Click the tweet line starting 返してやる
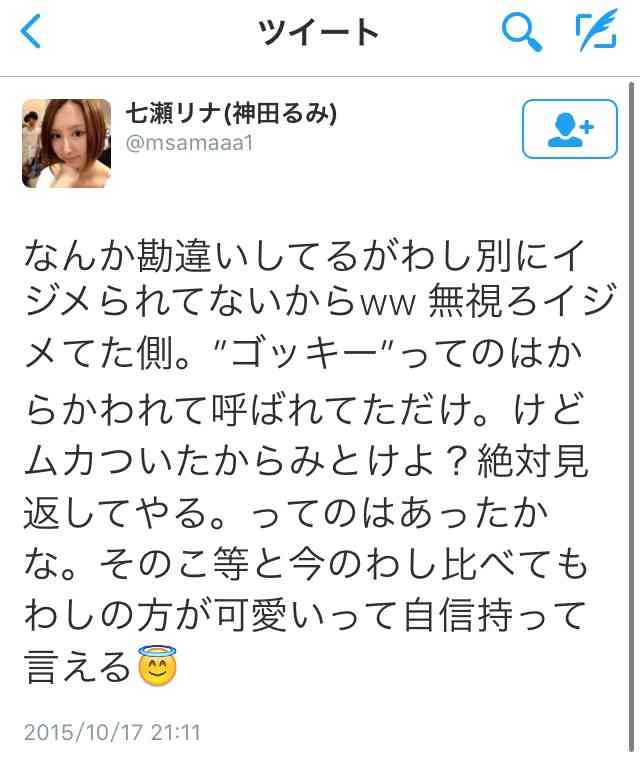This screenshot has width=640, height=765. 287,513
